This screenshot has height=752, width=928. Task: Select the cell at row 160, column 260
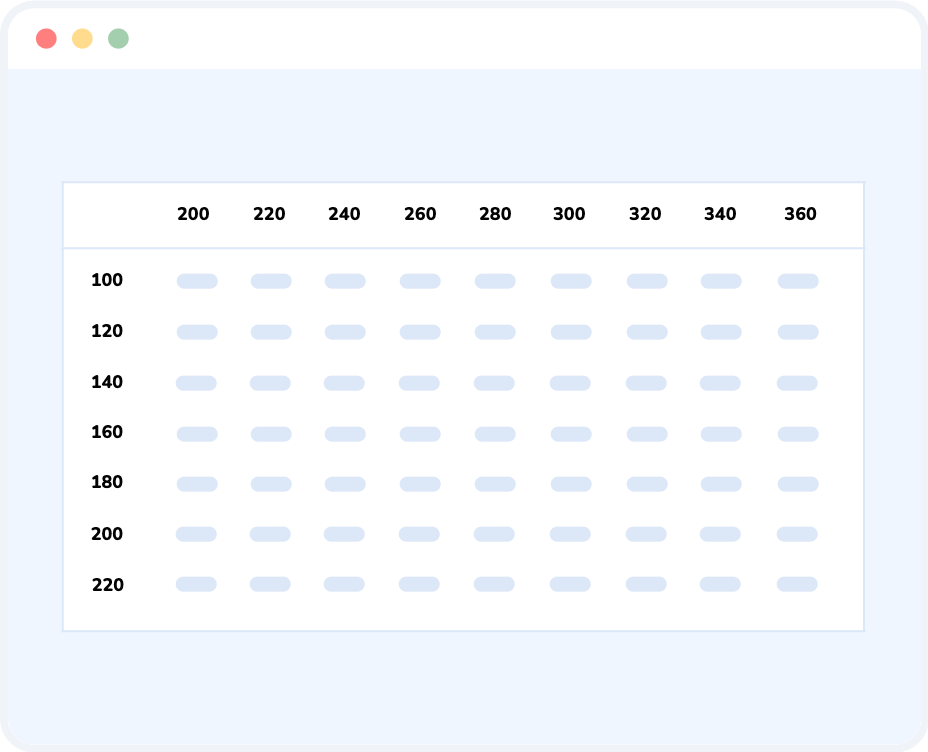[x=420, y=434]
